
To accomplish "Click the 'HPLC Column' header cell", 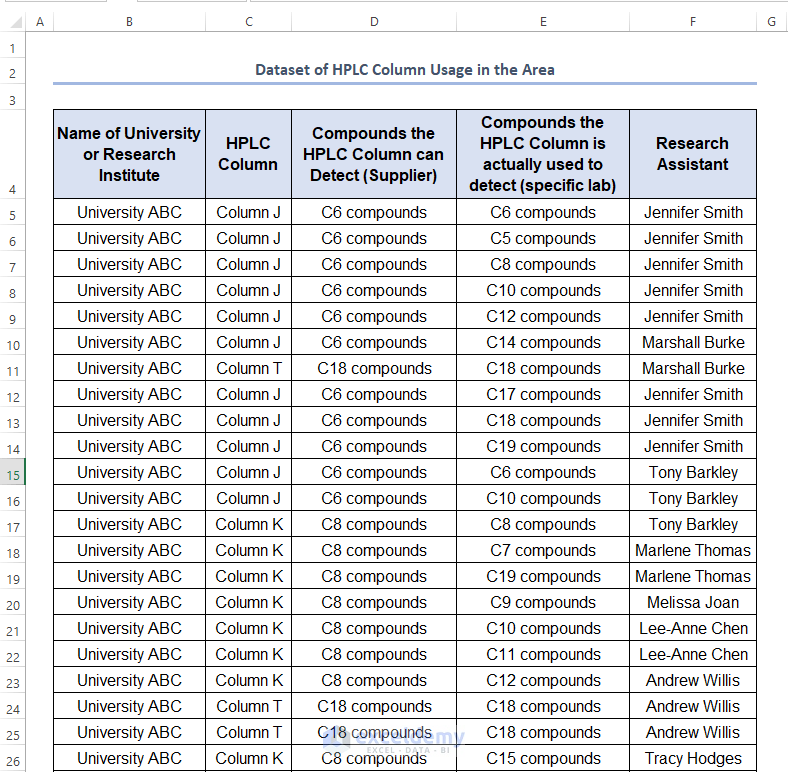I will [248, 154].
